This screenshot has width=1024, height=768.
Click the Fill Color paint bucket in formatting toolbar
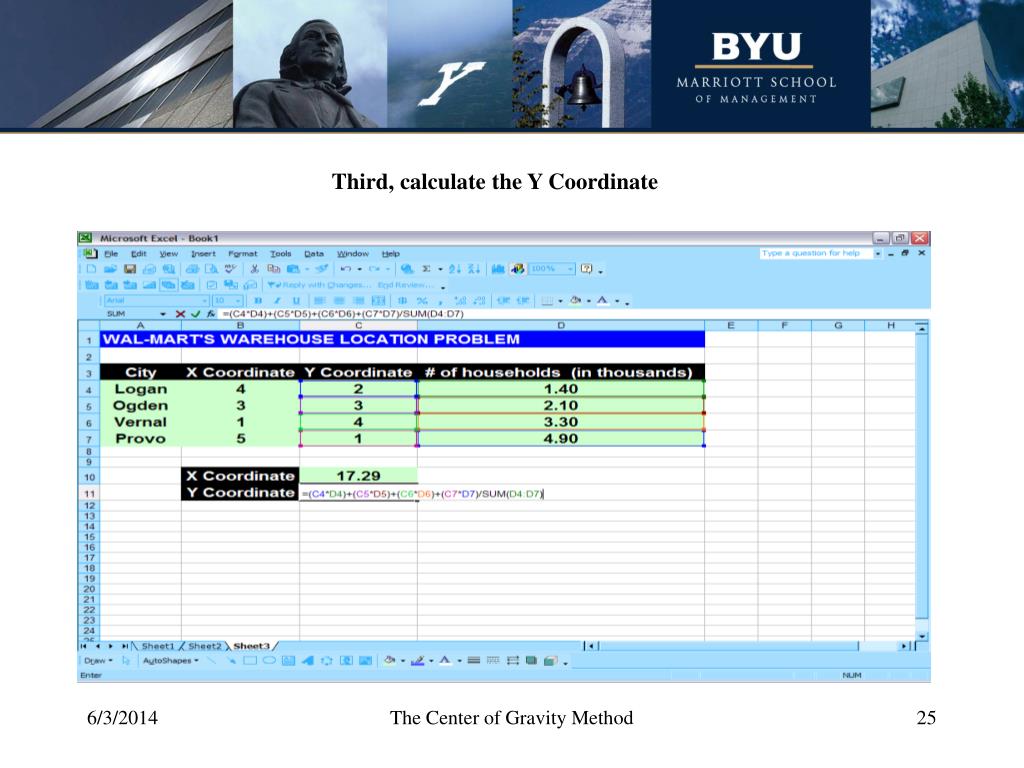tap(575, 301)
